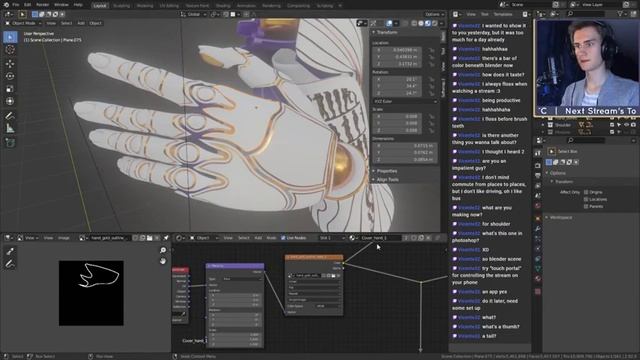The height and width of the screenshot is (360, 640).
Task: Open the Render menu
Action: [42, 5]
